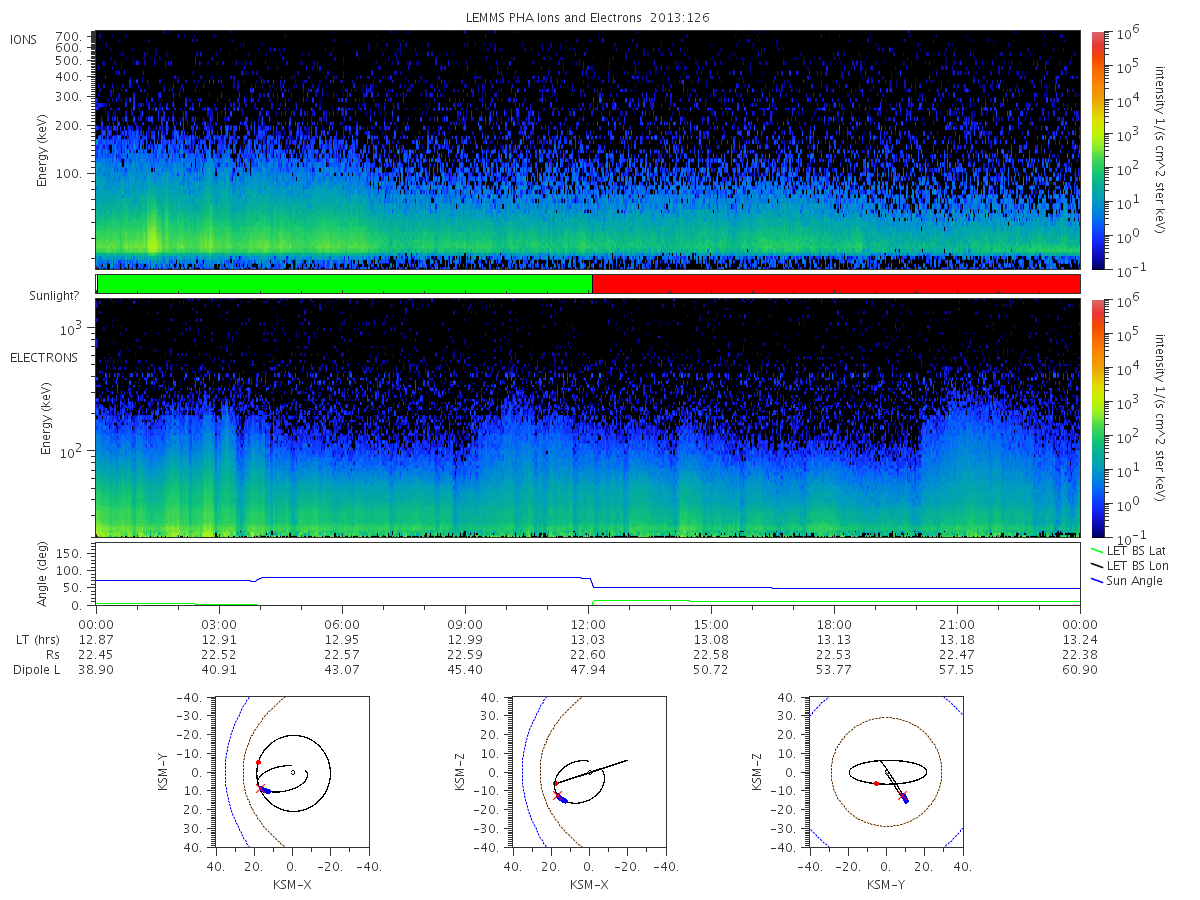Click the Dipole L row label

(36, 669)
